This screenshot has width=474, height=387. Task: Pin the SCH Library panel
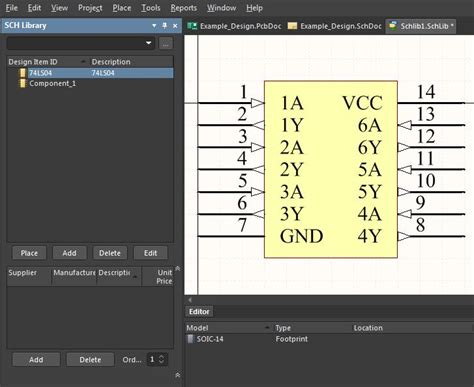pos(165,26)
